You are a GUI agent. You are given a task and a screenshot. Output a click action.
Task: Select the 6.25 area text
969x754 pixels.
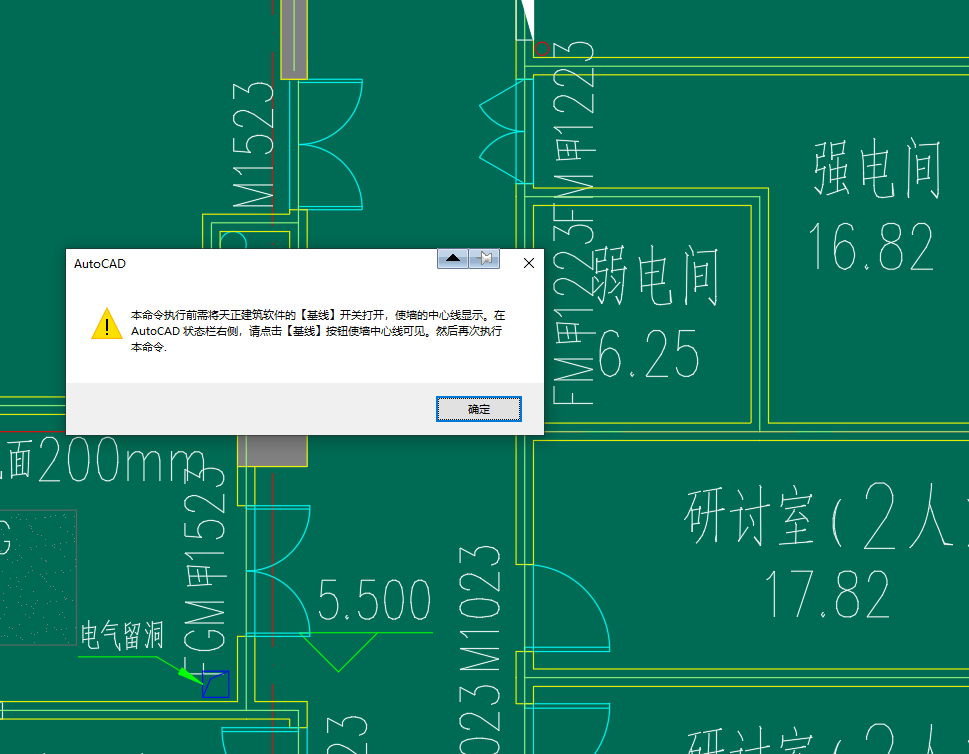(648, 351)
